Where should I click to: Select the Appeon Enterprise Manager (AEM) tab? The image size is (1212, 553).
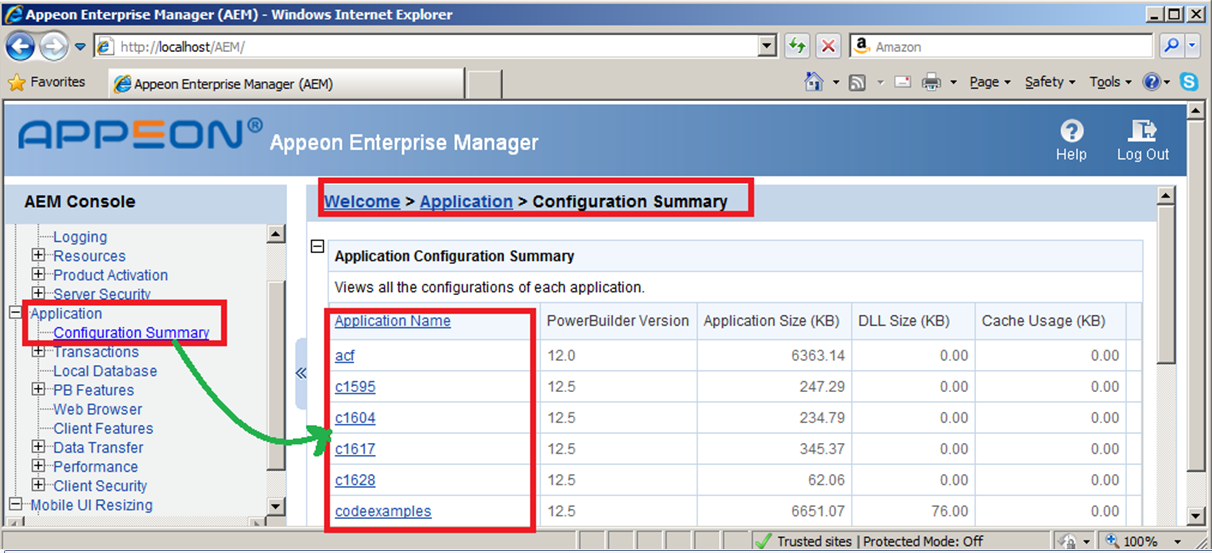(285, 84)
